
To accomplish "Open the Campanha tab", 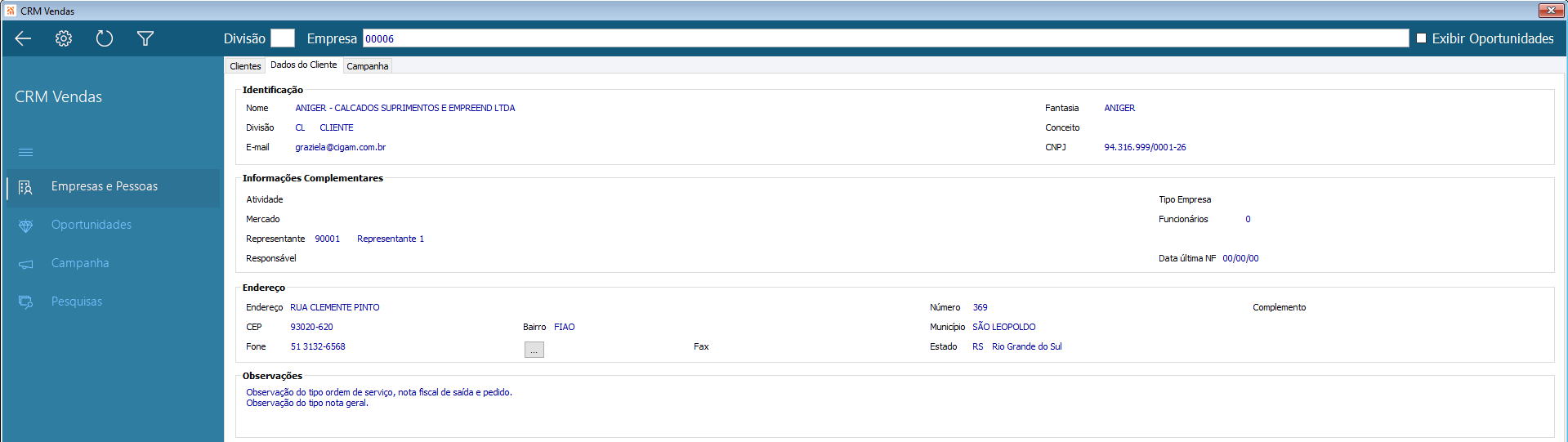I will point(368,66).
